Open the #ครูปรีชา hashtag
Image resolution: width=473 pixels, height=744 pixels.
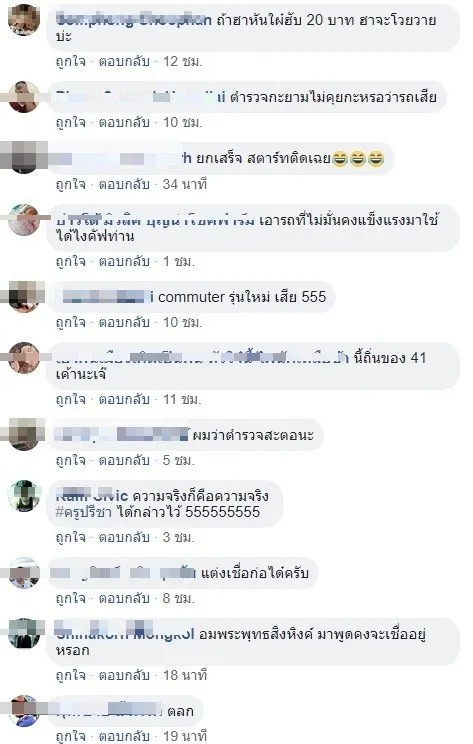83,512
